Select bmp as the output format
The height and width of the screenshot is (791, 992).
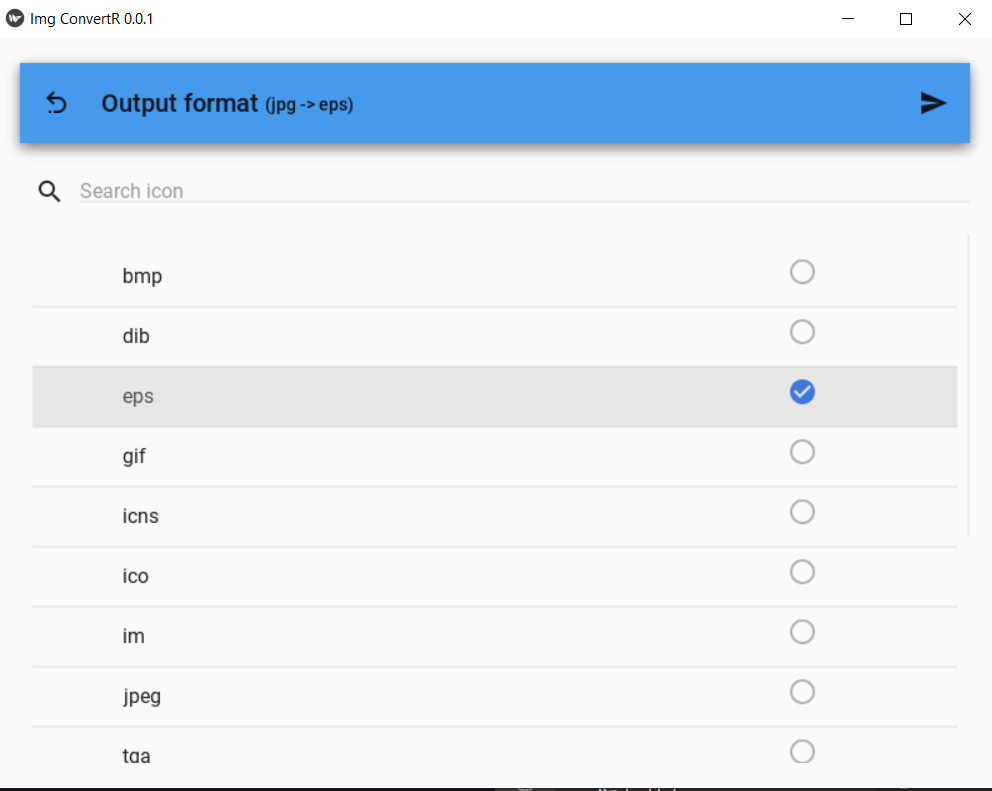click(x=802, y=271)
